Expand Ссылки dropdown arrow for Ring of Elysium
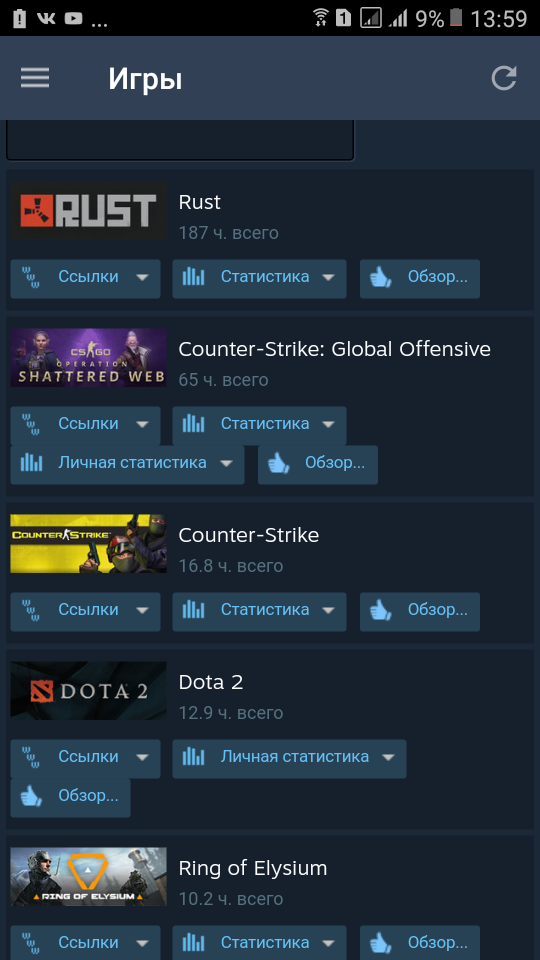540x960 pixels. tap(142, 943)
